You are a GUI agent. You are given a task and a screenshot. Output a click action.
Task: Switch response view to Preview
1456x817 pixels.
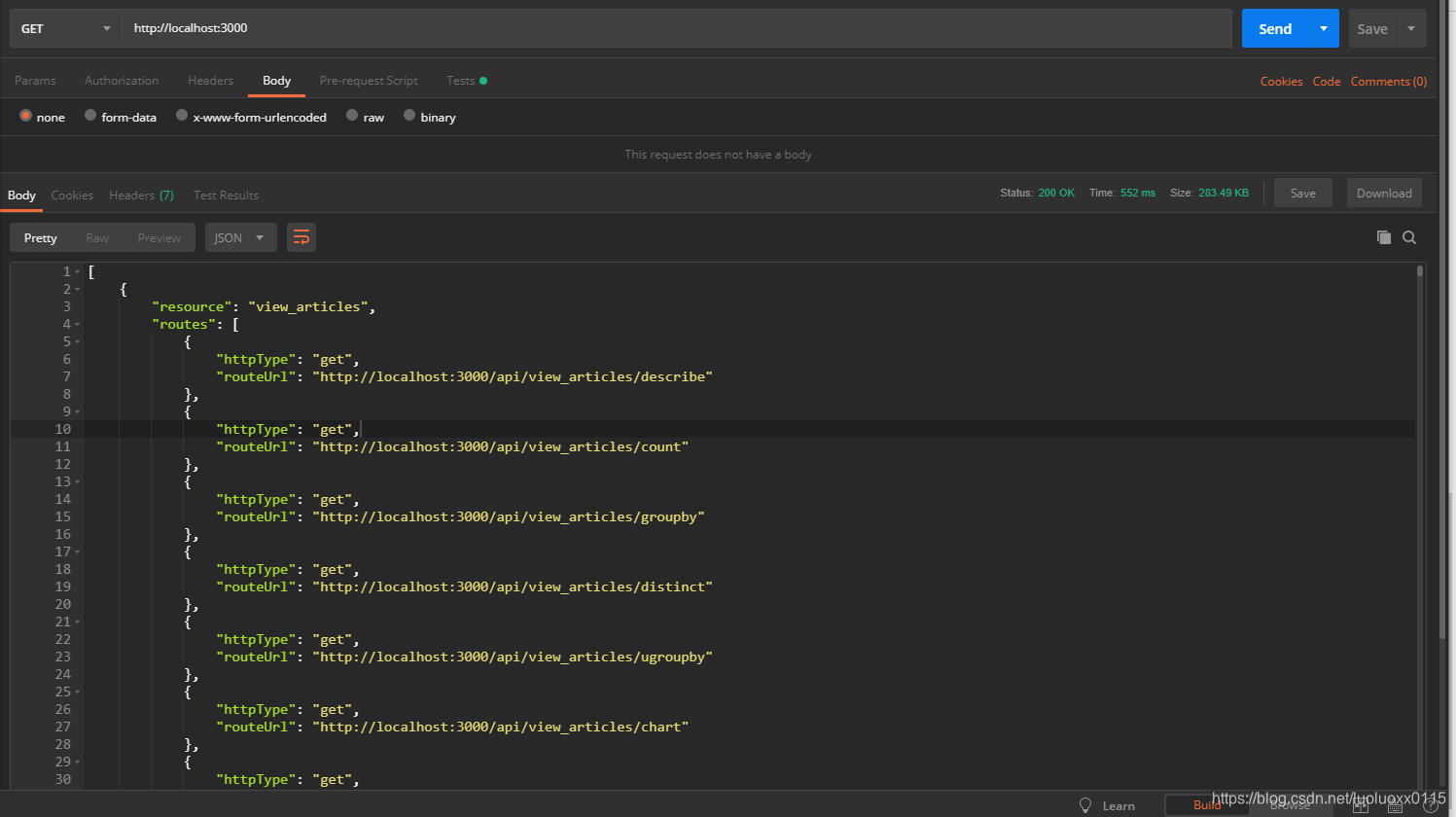point(160,237)
